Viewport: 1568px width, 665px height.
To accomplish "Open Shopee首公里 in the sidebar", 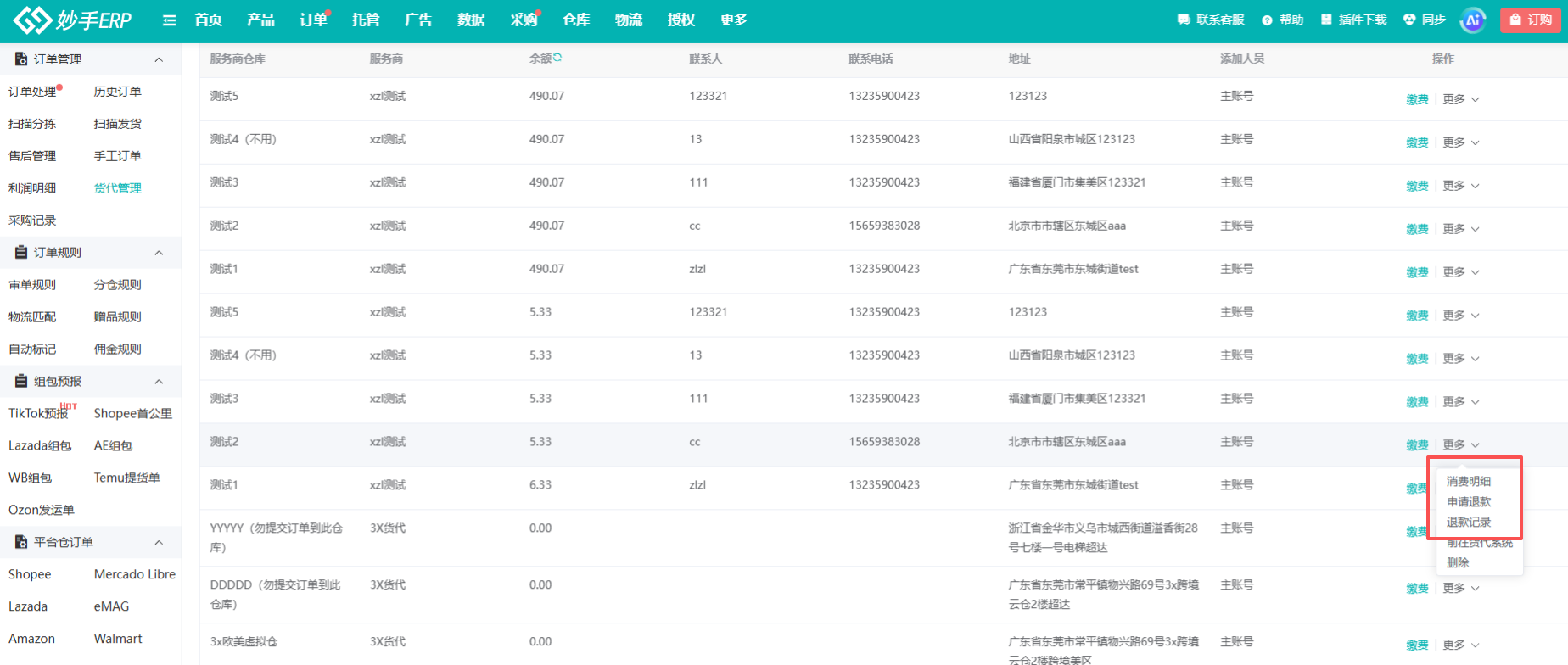I will coord(133,414).
